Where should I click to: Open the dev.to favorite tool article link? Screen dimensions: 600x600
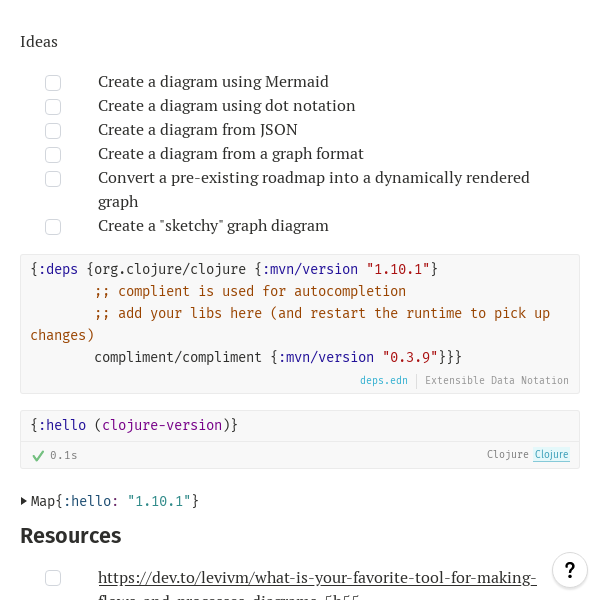317,578
